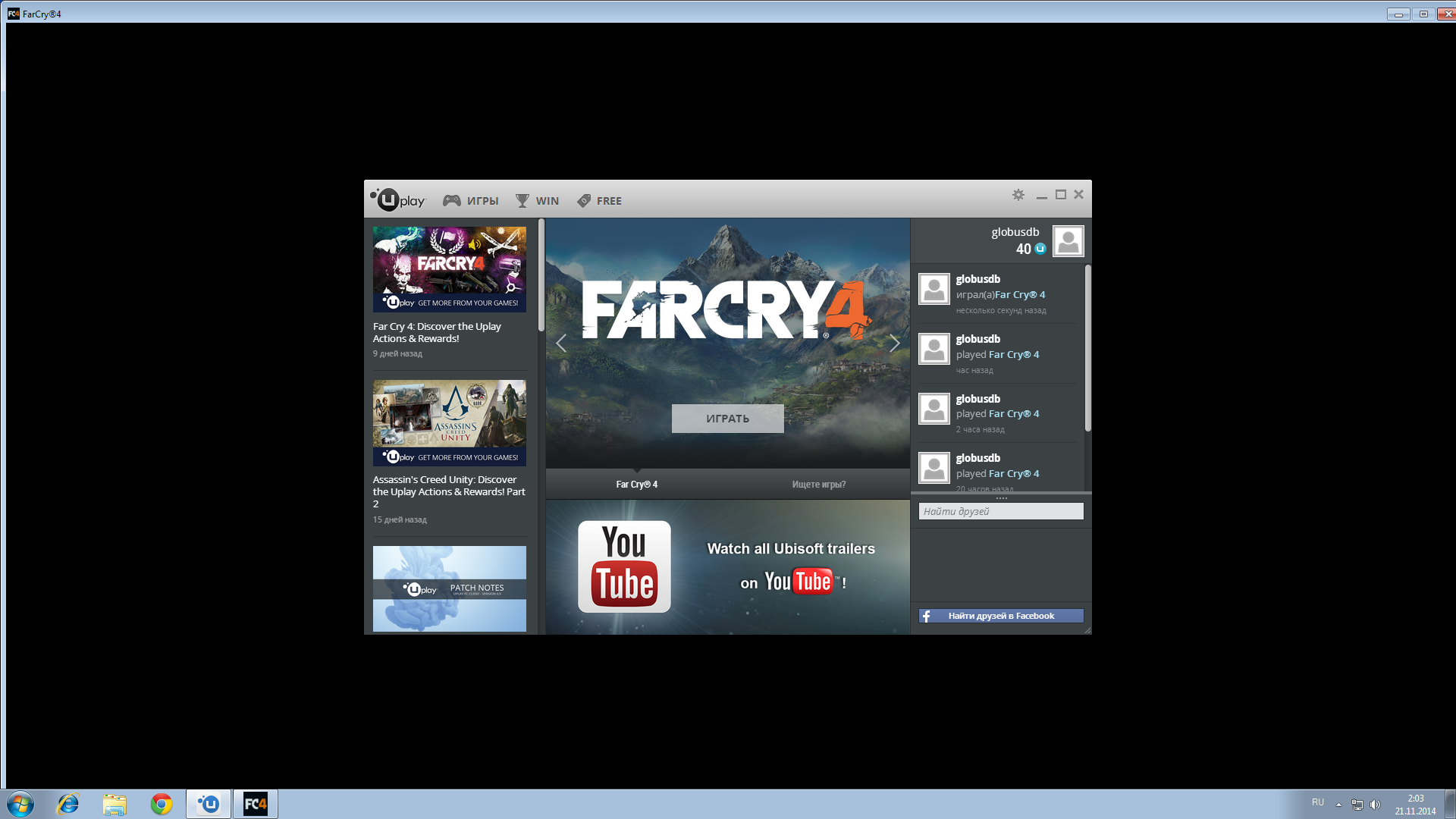This screenshot has width=1456, height=819.
Task: Select the Ищете игры? tab
Action: pos(818,485)
